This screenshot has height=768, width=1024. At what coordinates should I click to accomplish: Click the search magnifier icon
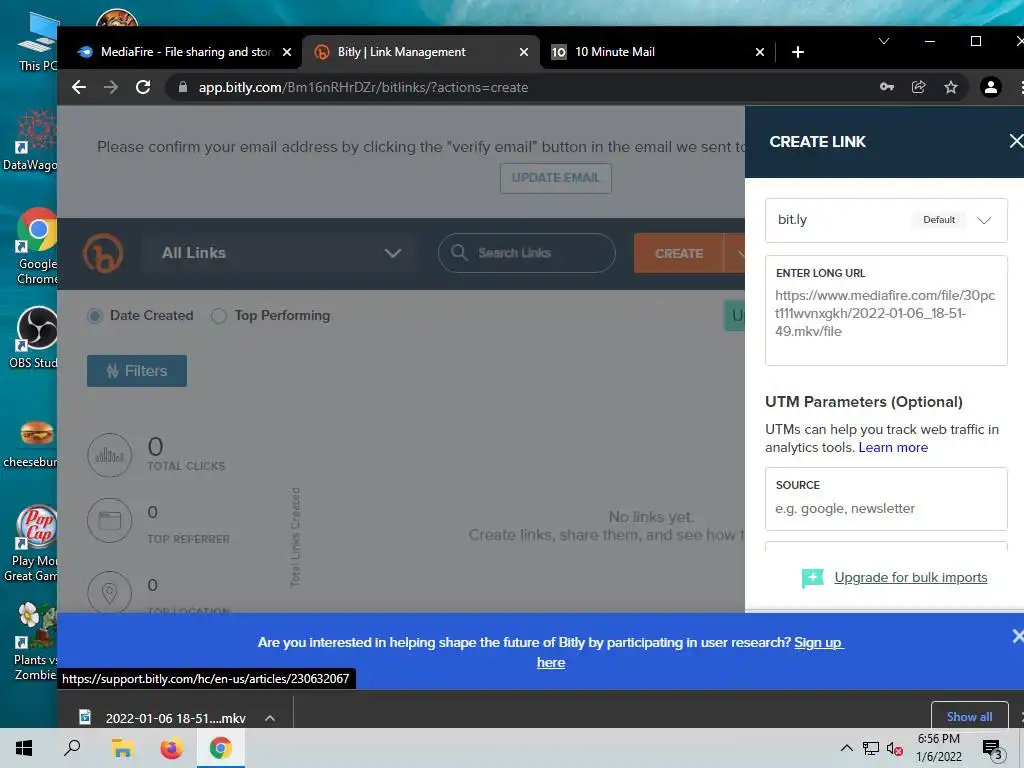tap(459, 253)
